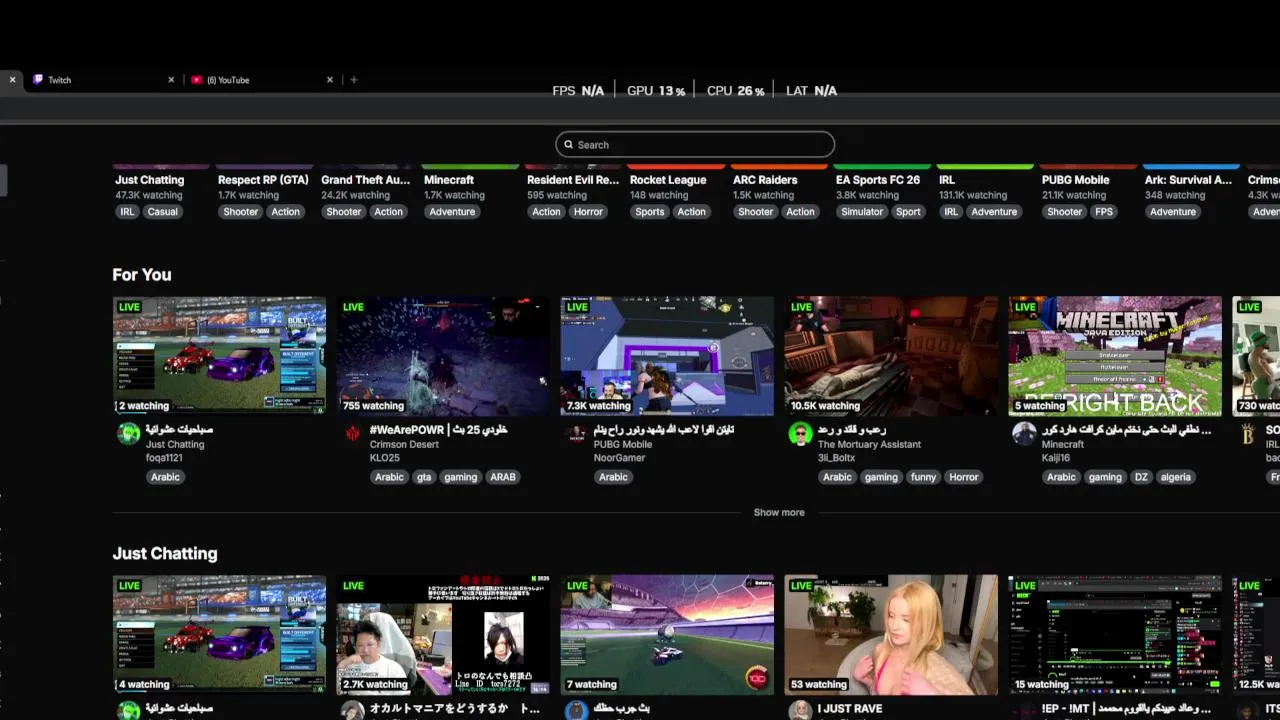The image size is (1280, 720).
Task: Open I JUST RAVE stream title
Action: (850, 709)
